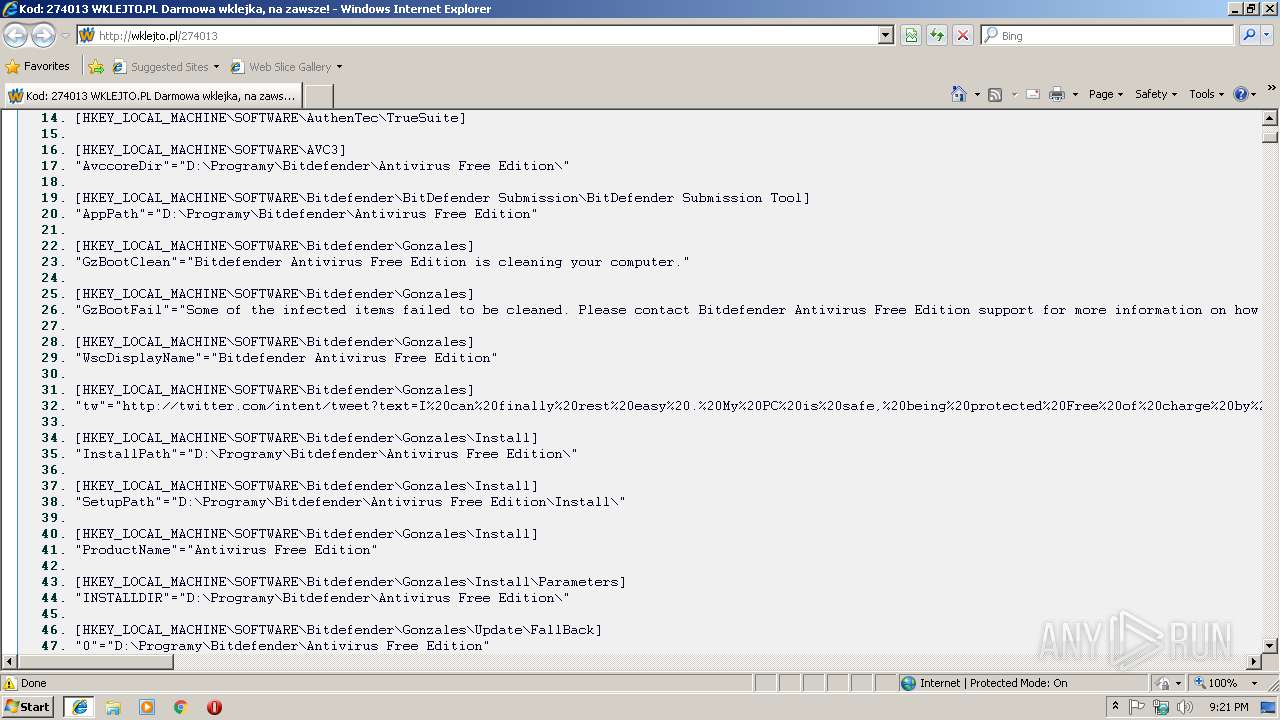The image size is (1280, 720).
Task: Click the magnifier search button
Action: [1249, 35]
